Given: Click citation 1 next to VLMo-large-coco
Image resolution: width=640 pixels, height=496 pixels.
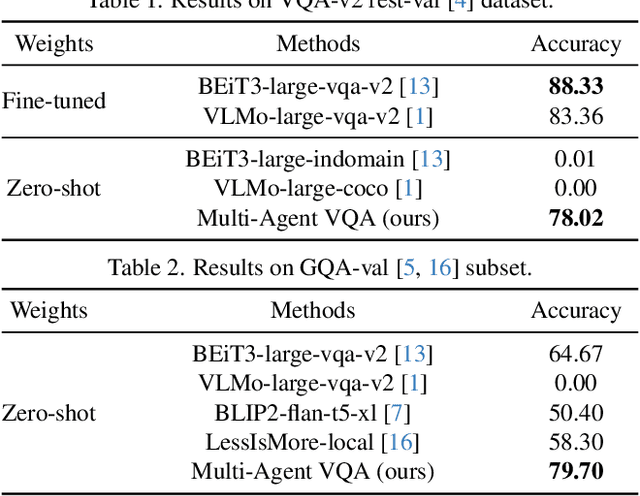Looking at the screenshot, I should click(x=406, y=188).
